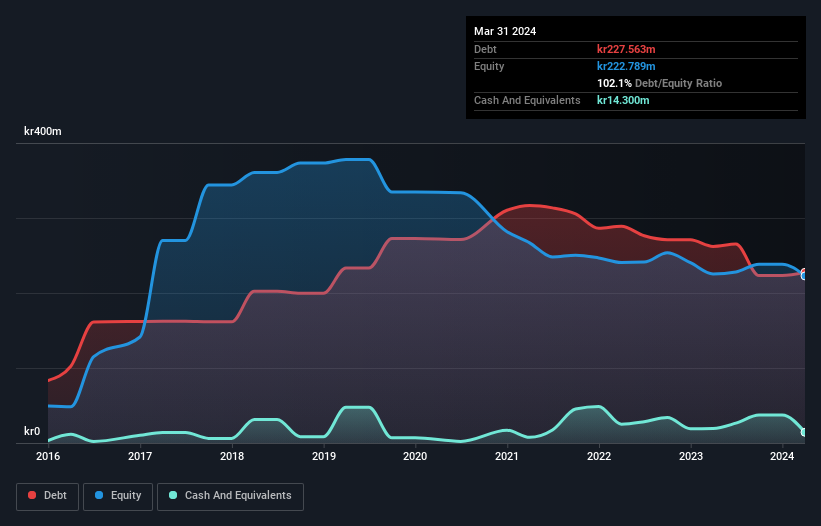Click the red Debt legend dot

(x=32, y=495)
